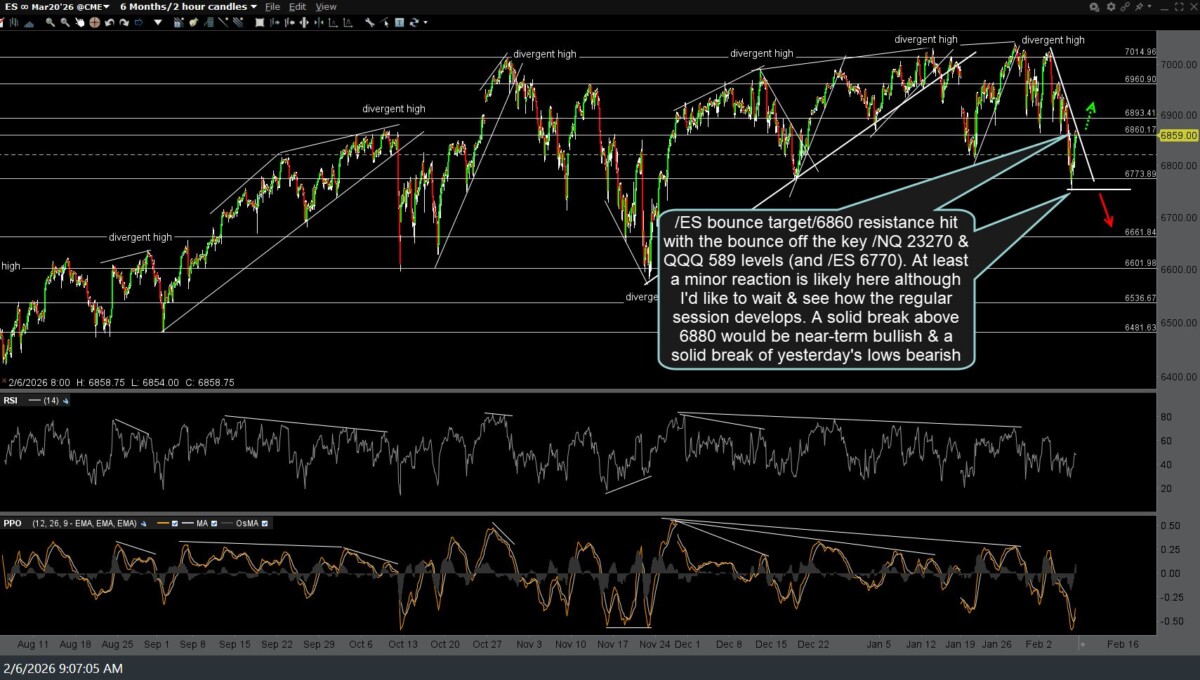This screenshot has height=680, width=1200.
Task: Click the 6859.00 current price label
Action: click(1178, 135)
